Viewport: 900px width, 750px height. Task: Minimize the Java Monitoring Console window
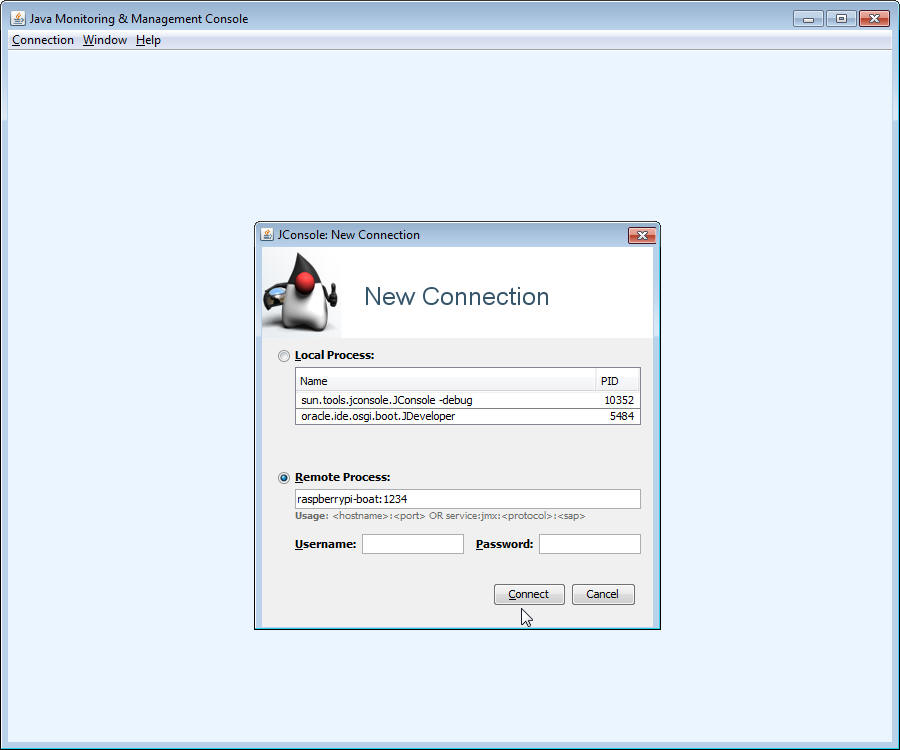[808, 19]
